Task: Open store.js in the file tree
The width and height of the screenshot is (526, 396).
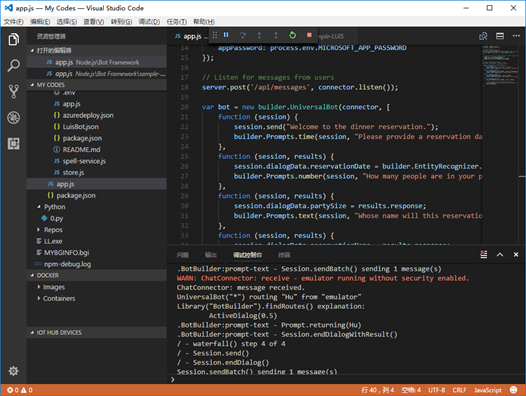Action: coord(97,172)
